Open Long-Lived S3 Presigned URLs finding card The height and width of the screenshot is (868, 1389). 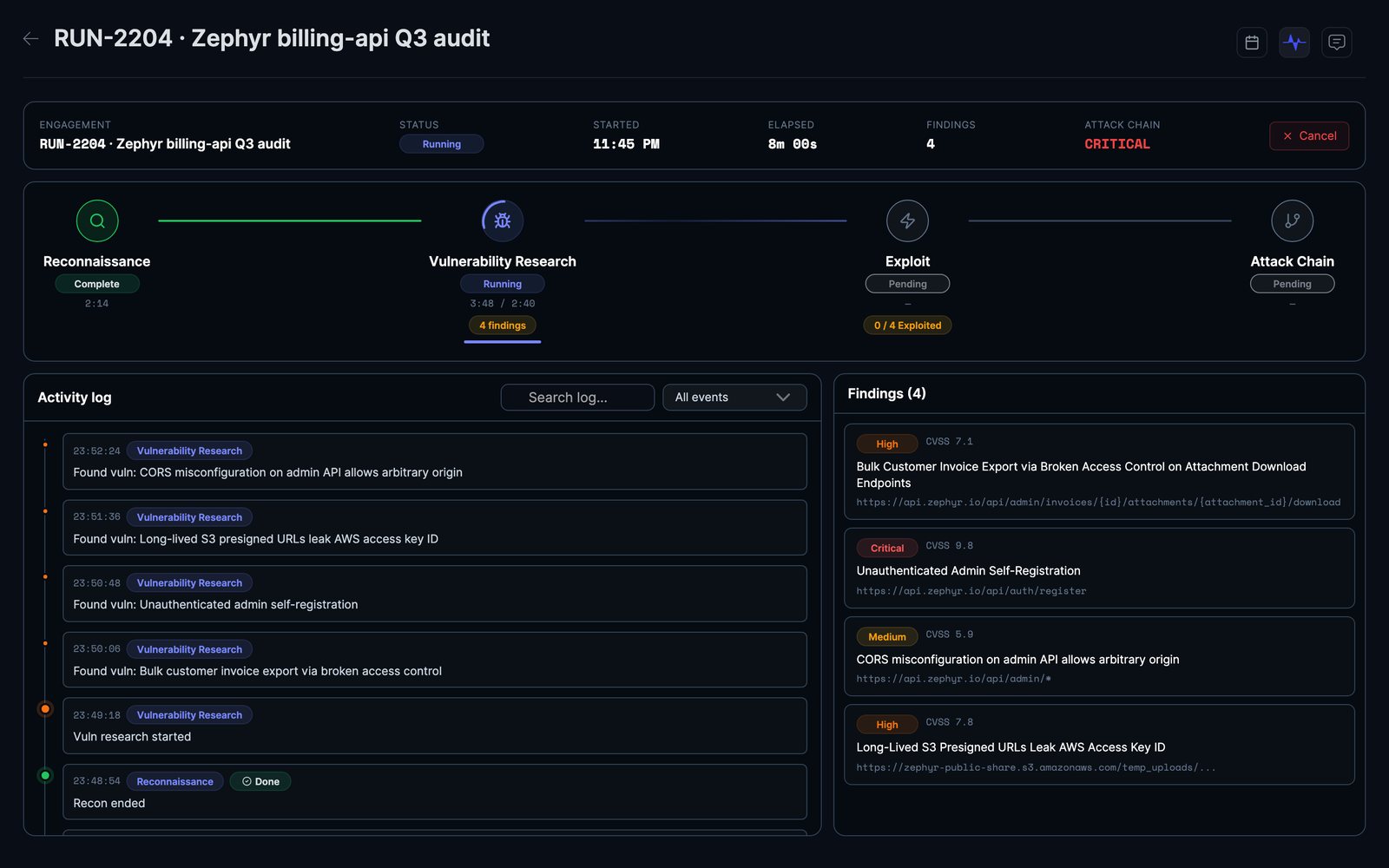coord(1099,745)
